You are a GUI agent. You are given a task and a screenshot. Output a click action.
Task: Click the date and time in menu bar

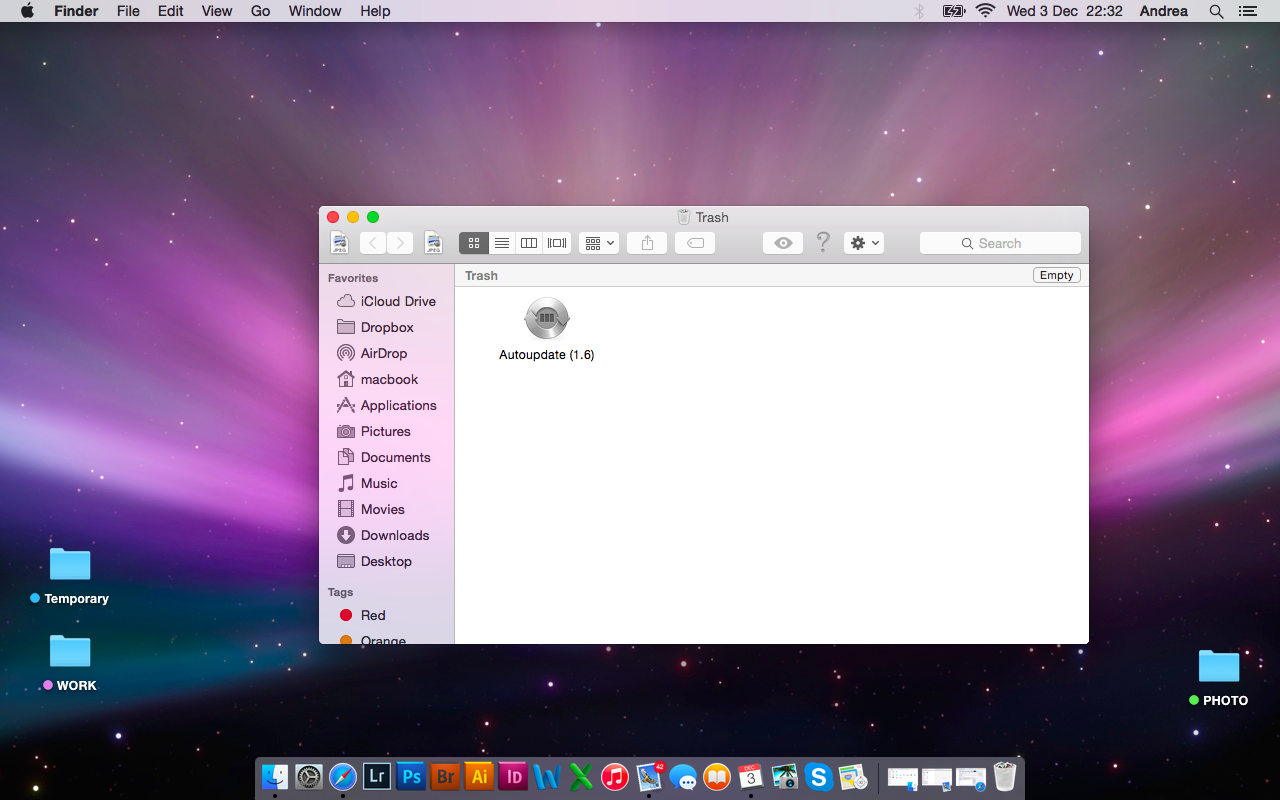[1065, 11]
